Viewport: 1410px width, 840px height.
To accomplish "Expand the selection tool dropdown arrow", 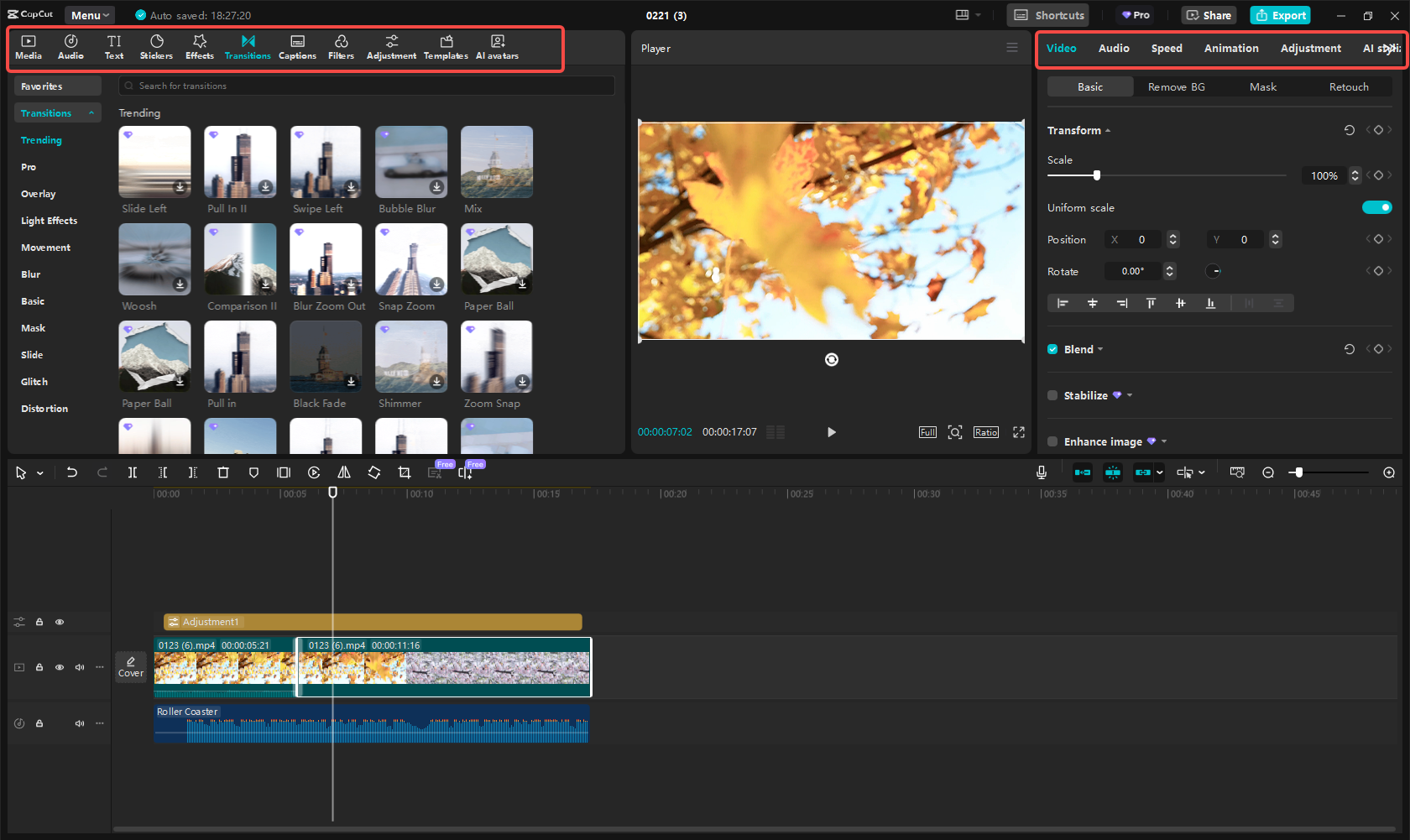I will (x=39, y=472).
